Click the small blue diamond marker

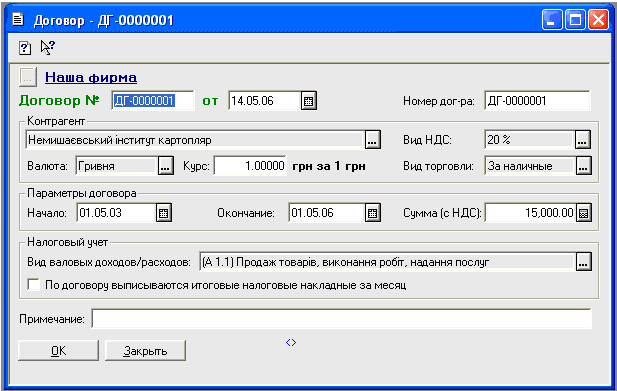(291, 343)
